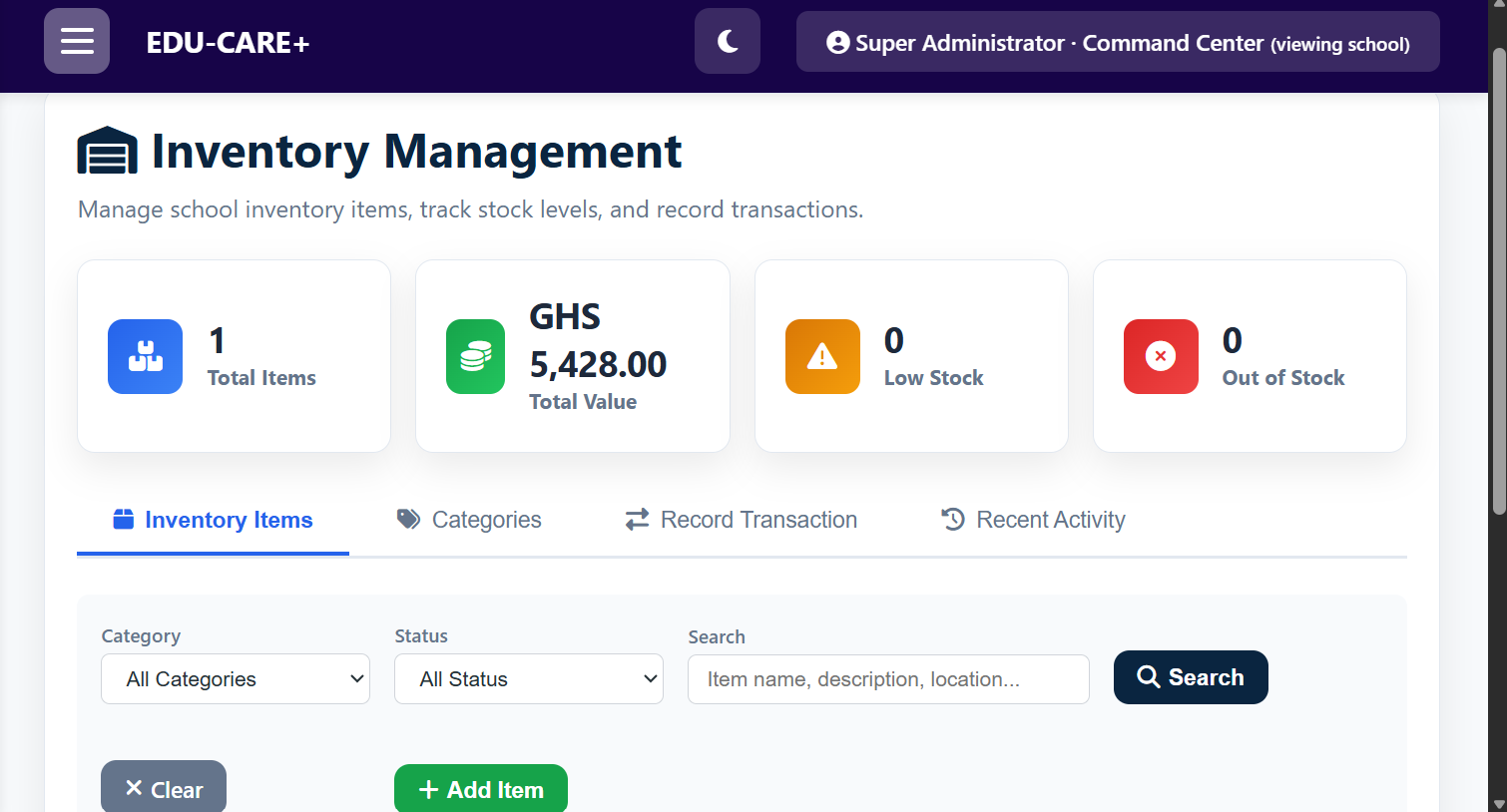Open the Record Transaction tab
The width and height of the screenshot is (1507, 812).
point(741,520)
